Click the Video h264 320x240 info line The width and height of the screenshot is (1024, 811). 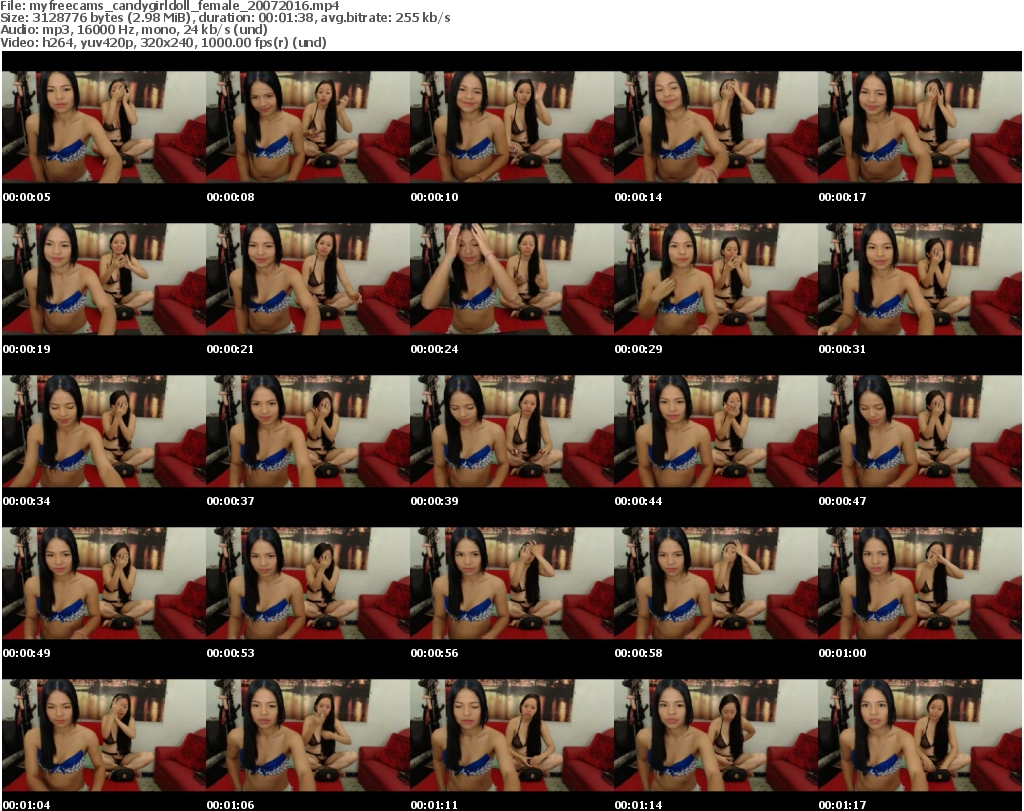pyautogui.click(x=163, y=42)
